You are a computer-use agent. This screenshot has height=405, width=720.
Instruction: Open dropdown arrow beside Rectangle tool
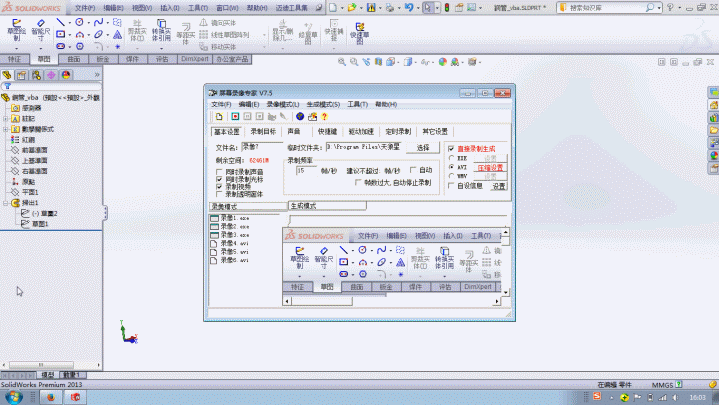coord(69,35)
